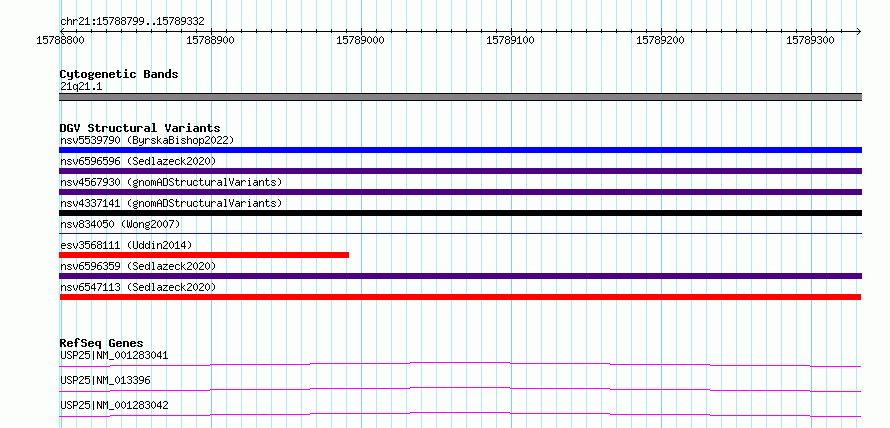Select the blue nsv5539790 variant bar
Image resolution: width=890 pixels, height=428 pixels.
(x=460, y=150)
